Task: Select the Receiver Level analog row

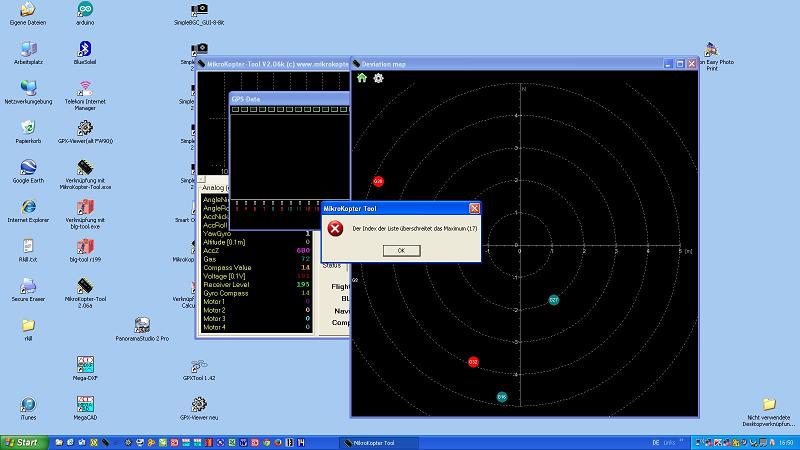Action: (257, 285)
